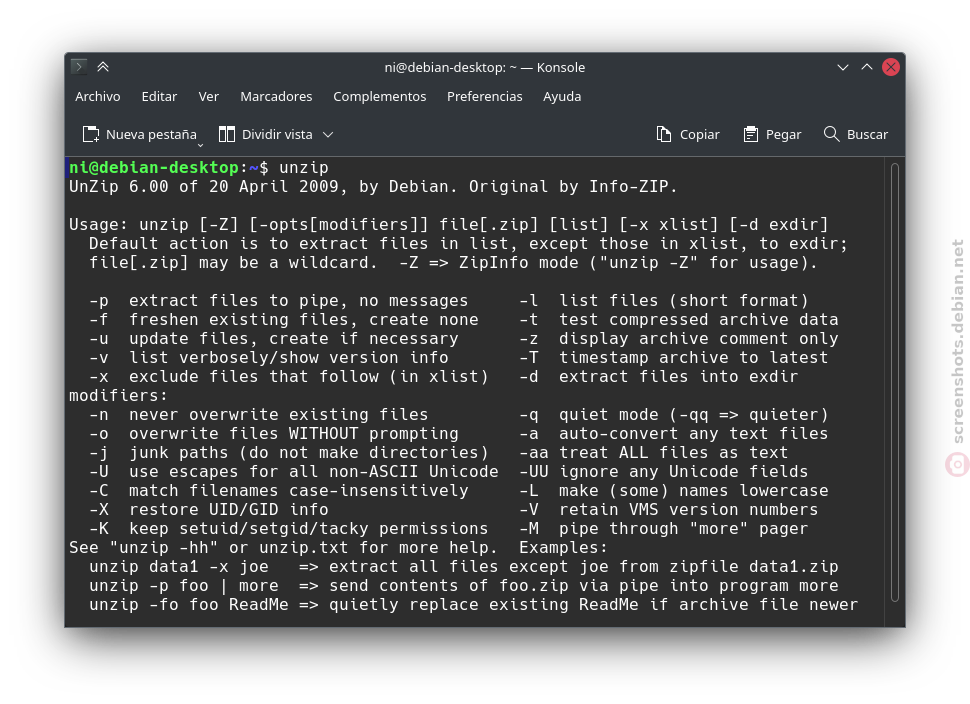Minimize the Konsole window
970x704 pixels.
[x=843, y=67]
